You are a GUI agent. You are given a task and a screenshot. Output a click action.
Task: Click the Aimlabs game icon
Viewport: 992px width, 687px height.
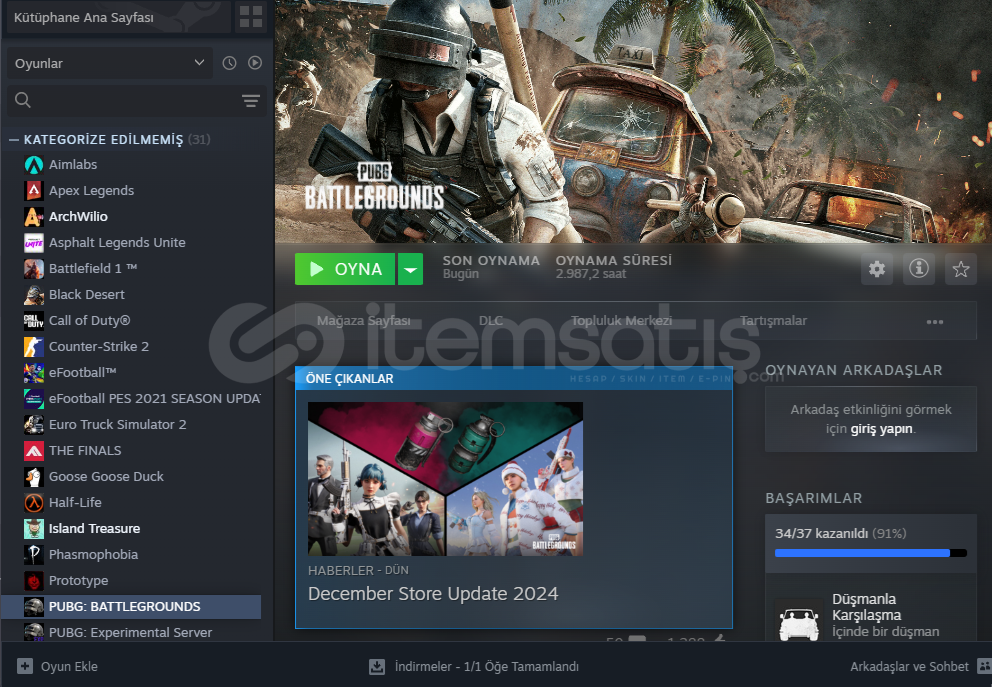tap(34, 164)
